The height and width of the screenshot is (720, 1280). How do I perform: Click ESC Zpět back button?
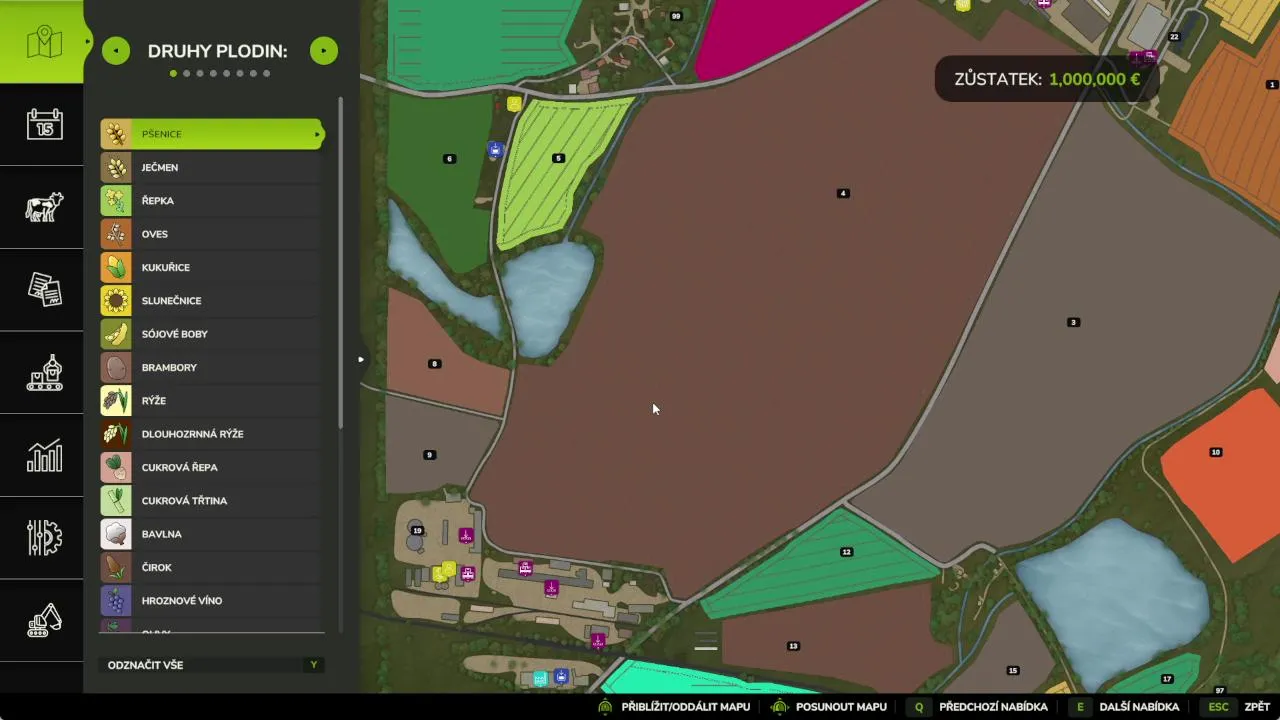[x=1238, y=707]
